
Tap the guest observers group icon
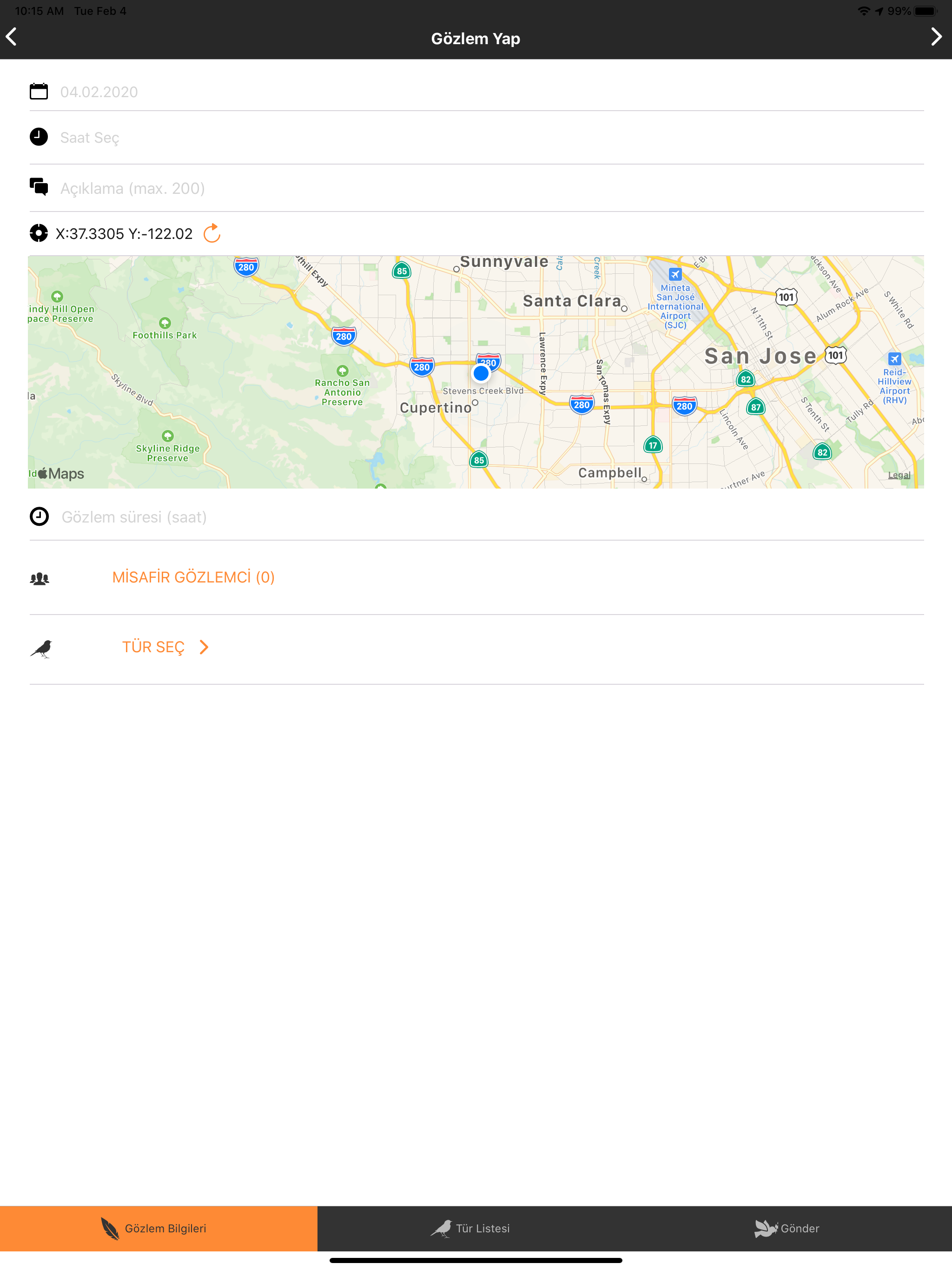pyautogui.click(x=39, y=578)
